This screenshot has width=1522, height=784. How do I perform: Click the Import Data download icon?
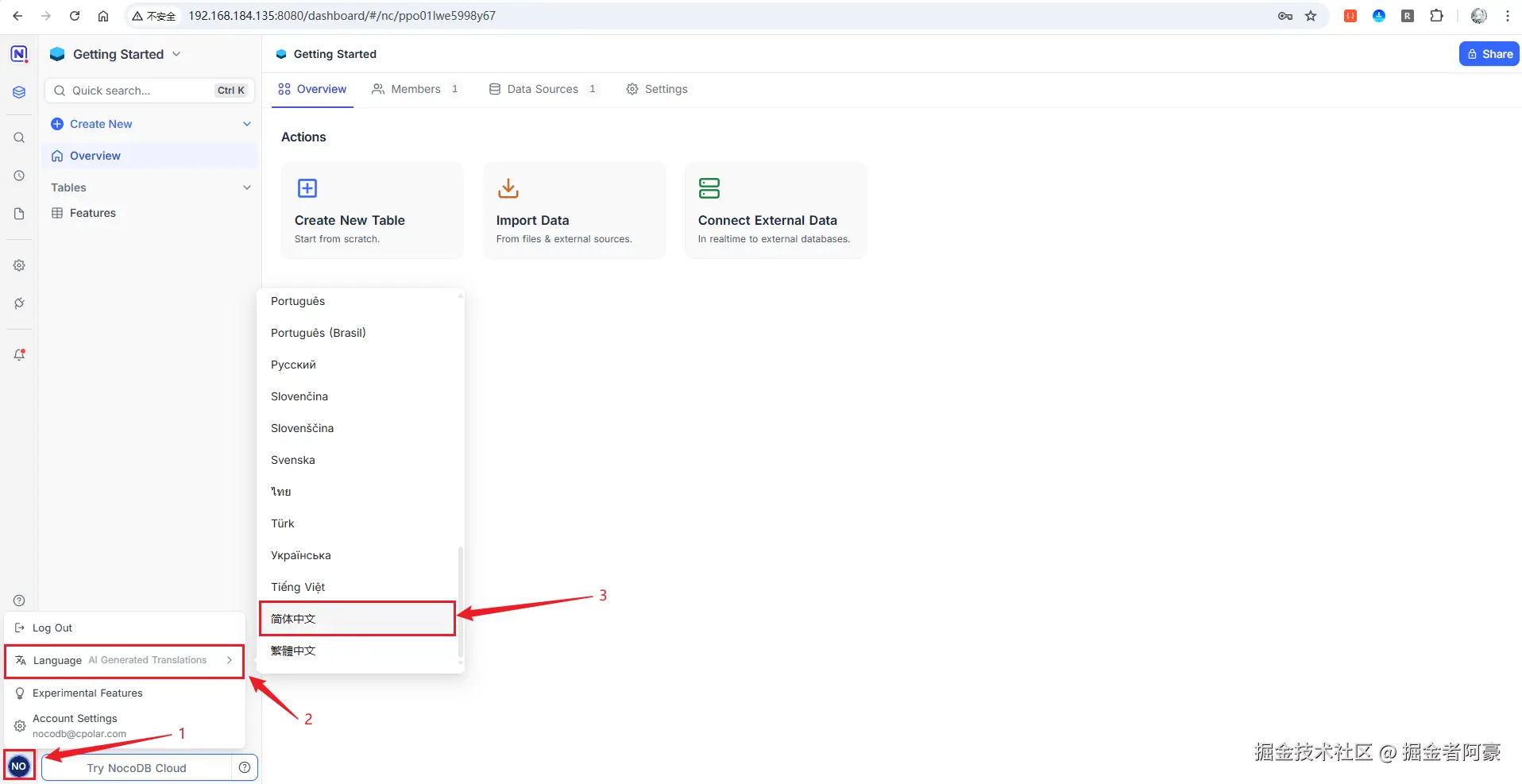[508, 188]
